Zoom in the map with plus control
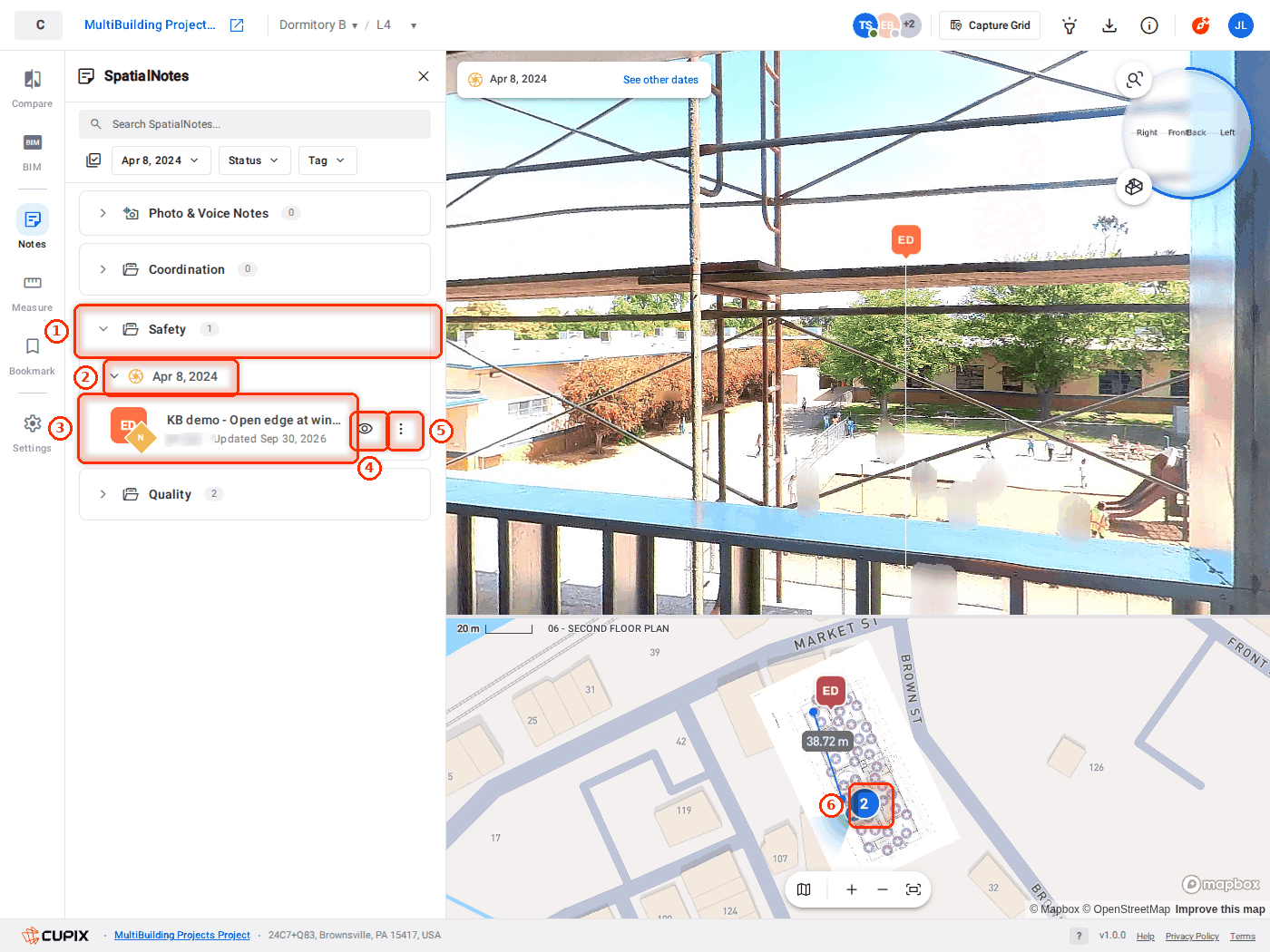Viewport: 1270px width, 952px height. (852, 889)
